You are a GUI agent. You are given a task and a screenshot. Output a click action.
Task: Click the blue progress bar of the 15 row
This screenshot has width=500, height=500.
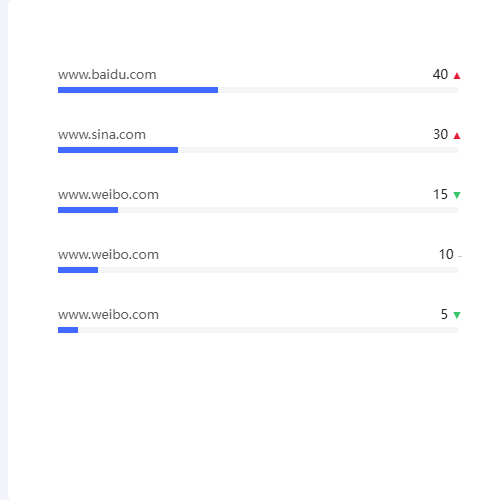coord(88,210)
